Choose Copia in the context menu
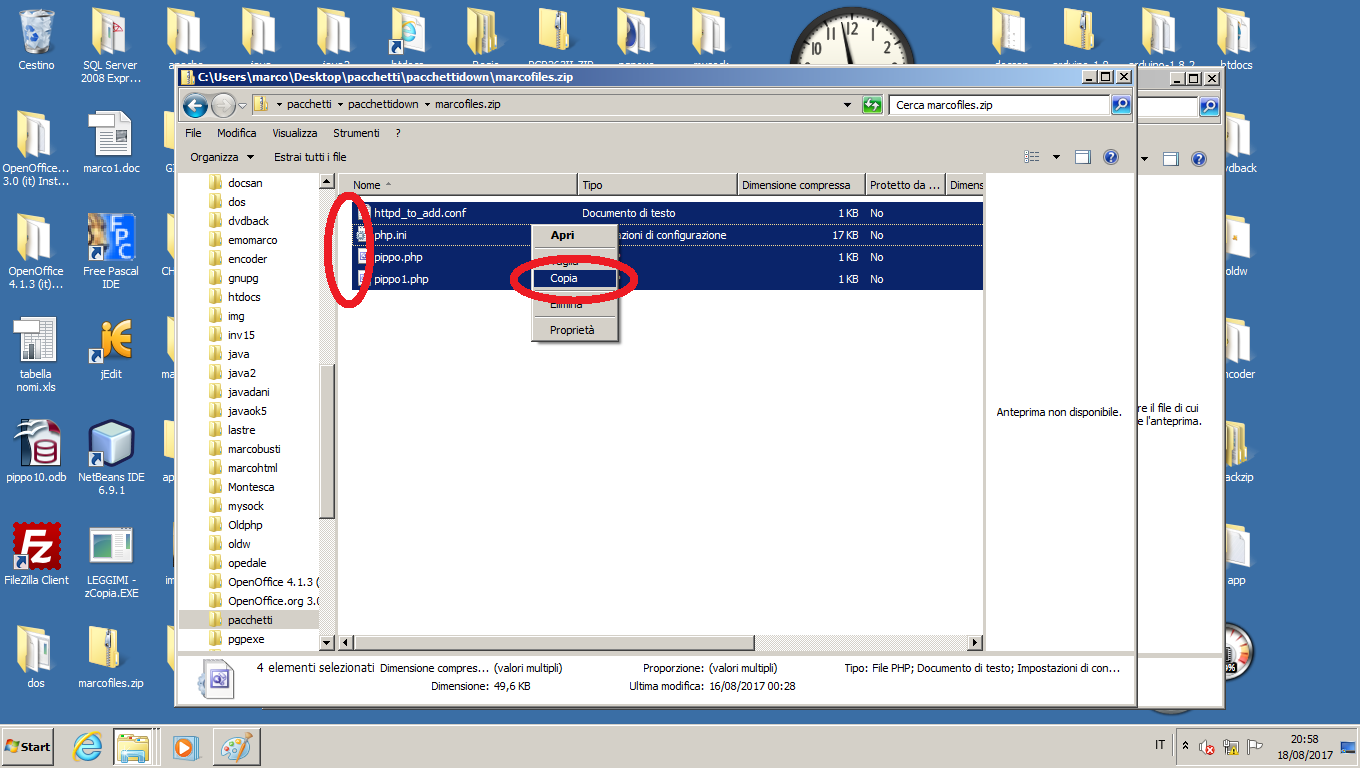The height and width of the screenshot is (768, 1360). click(x=564, y=279)
